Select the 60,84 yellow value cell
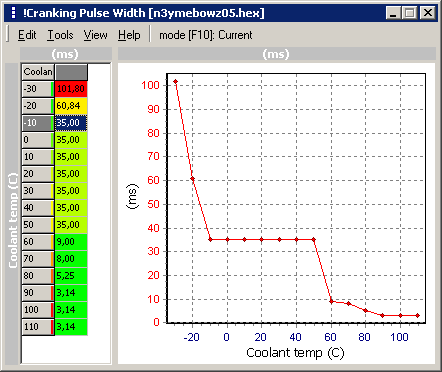This screenshot has width=442, height=372. (71, 106)
